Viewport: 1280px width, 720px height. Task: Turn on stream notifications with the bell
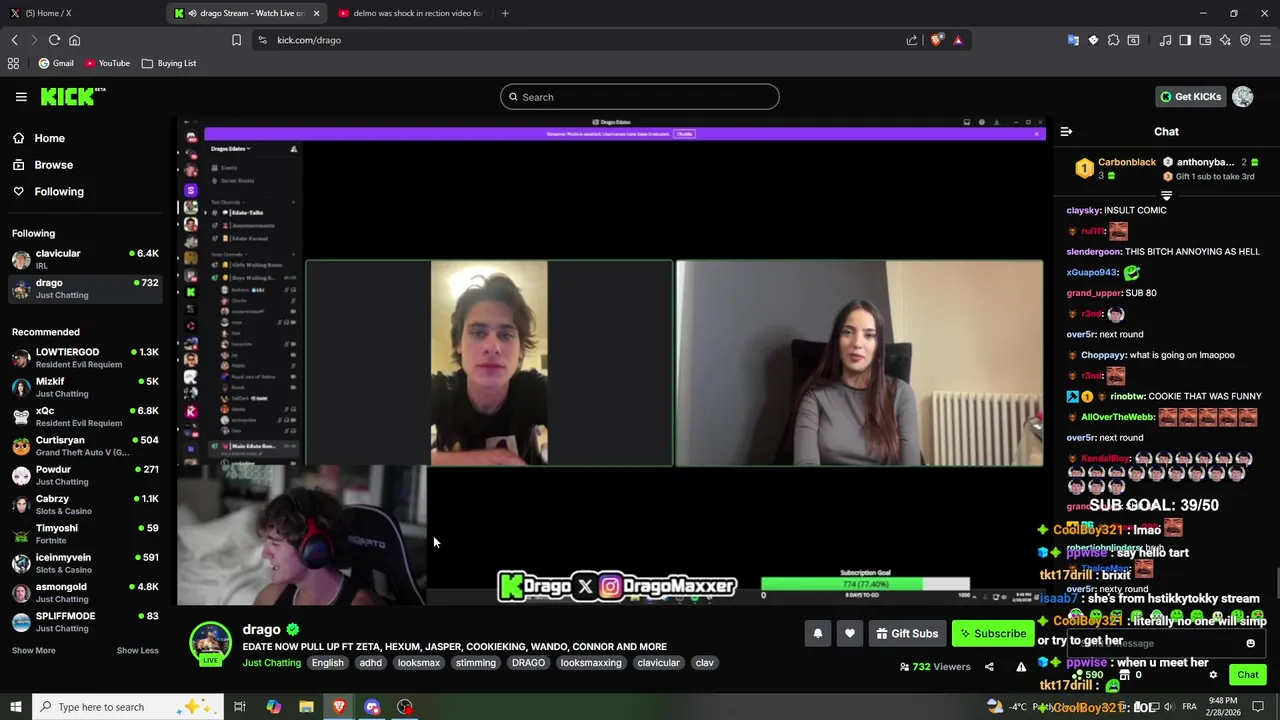[817, 633]
